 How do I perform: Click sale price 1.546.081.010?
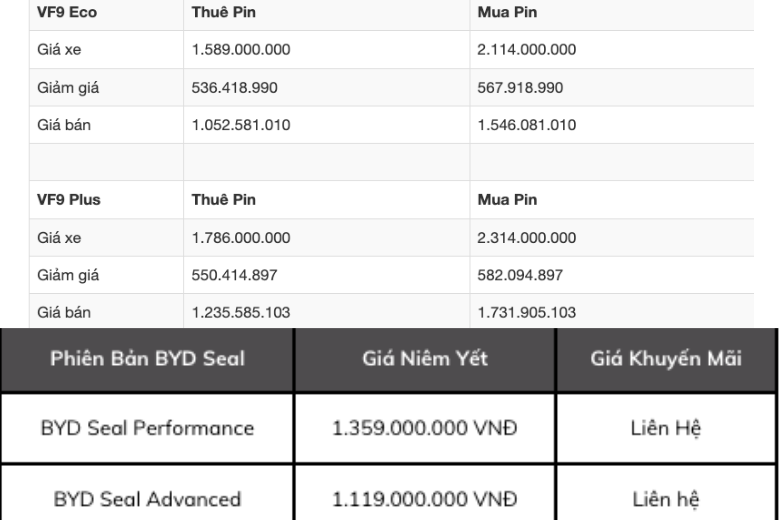point(527,125)
